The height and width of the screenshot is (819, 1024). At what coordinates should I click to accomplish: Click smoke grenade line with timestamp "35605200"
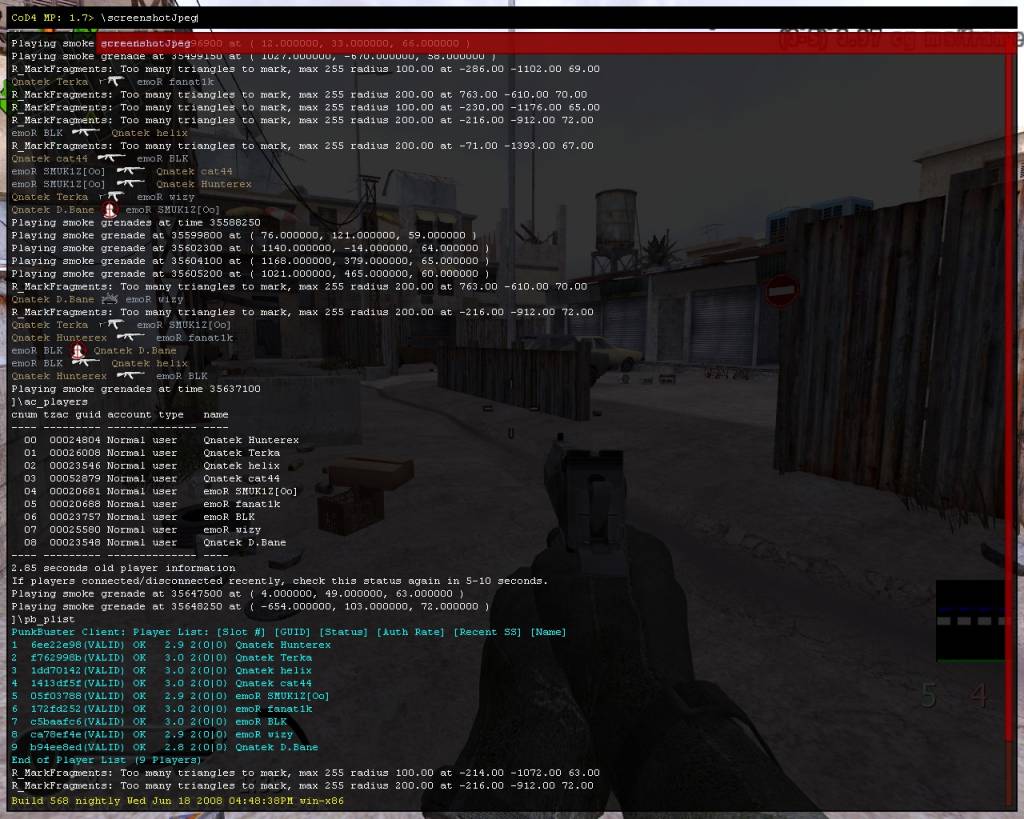coord(250,274)
